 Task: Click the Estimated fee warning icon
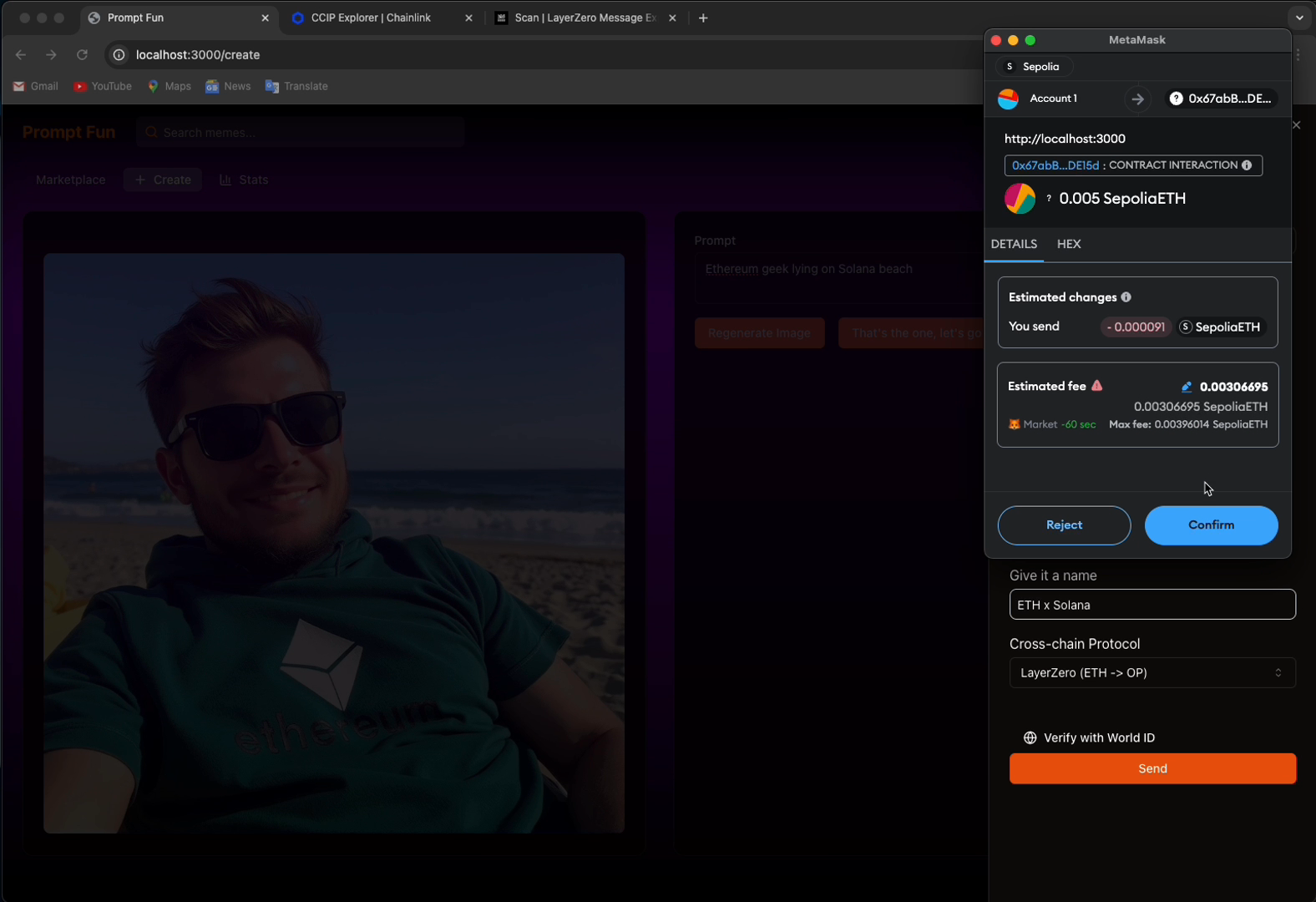tap(1096, 386)
